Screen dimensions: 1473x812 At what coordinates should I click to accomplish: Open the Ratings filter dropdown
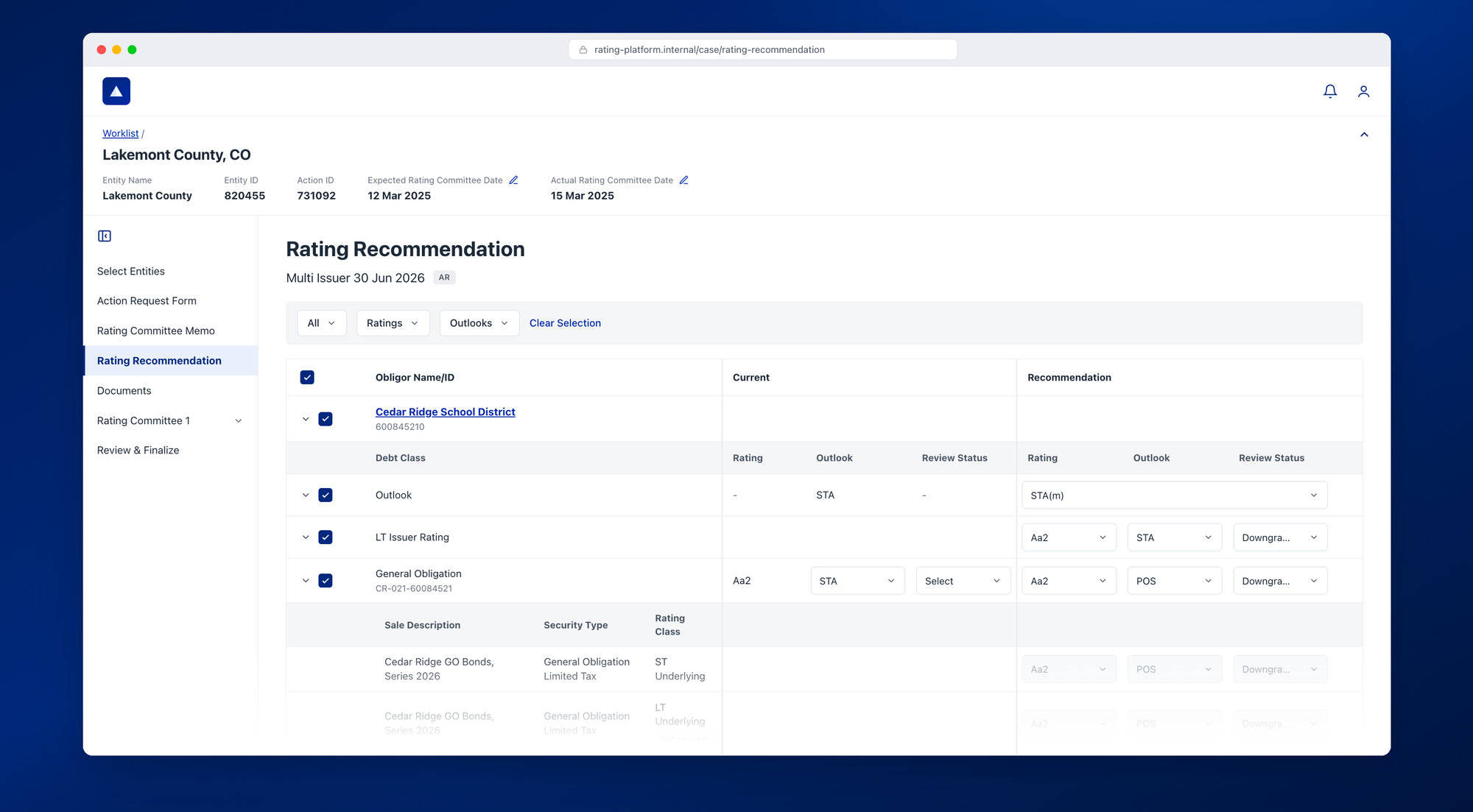coord(393,323)
